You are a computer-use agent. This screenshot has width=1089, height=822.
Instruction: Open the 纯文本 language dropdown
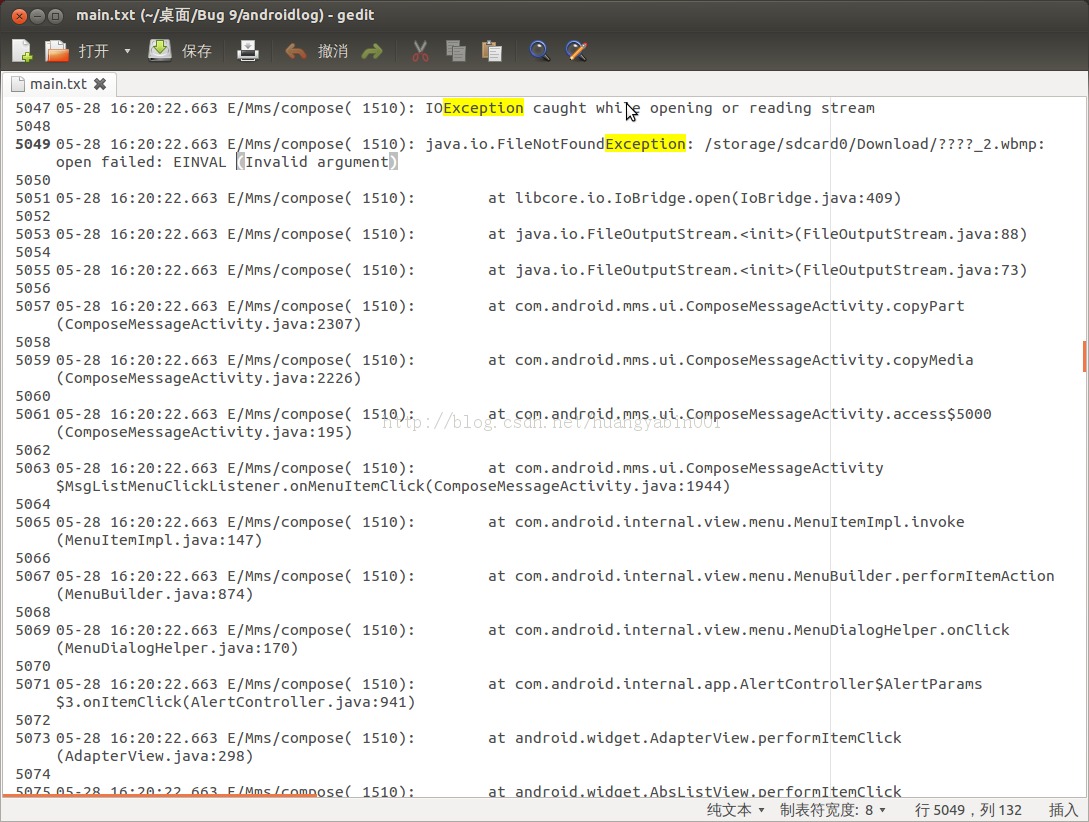click(735, 810)
